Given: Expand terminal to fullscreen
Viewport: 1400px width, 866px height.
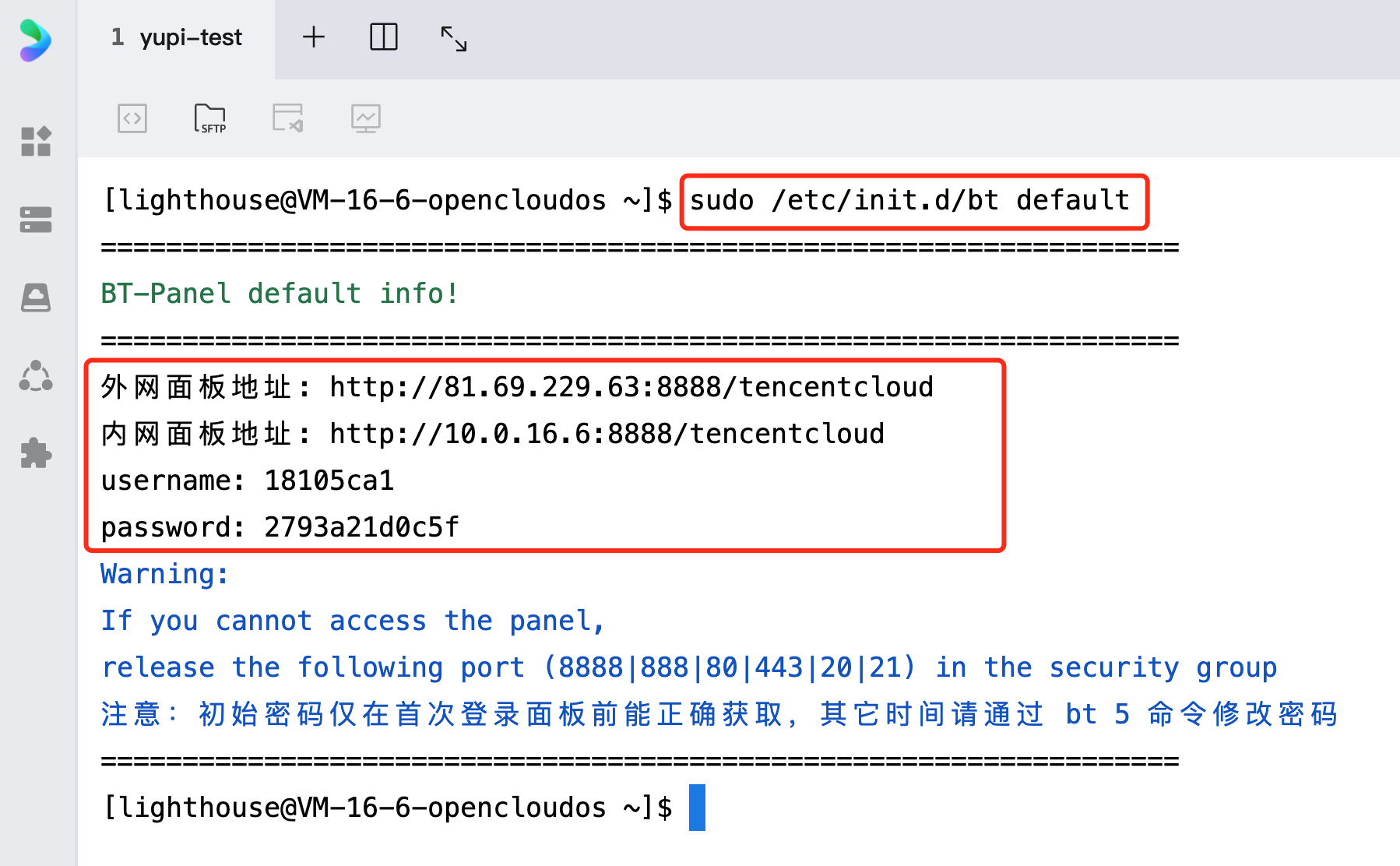Looking at the screenshot, I should 453,38.
